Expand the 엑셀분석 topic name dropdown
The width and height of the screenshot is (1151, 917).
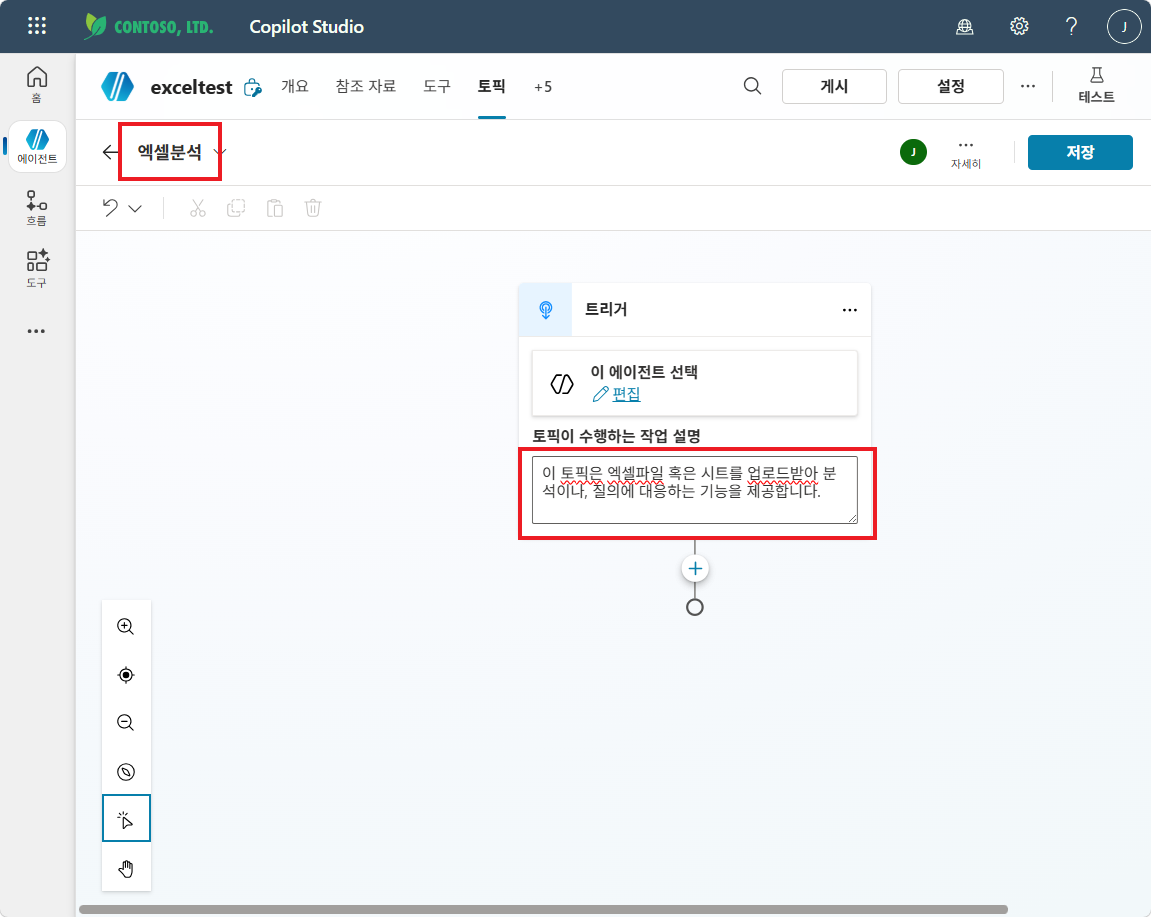219,152
